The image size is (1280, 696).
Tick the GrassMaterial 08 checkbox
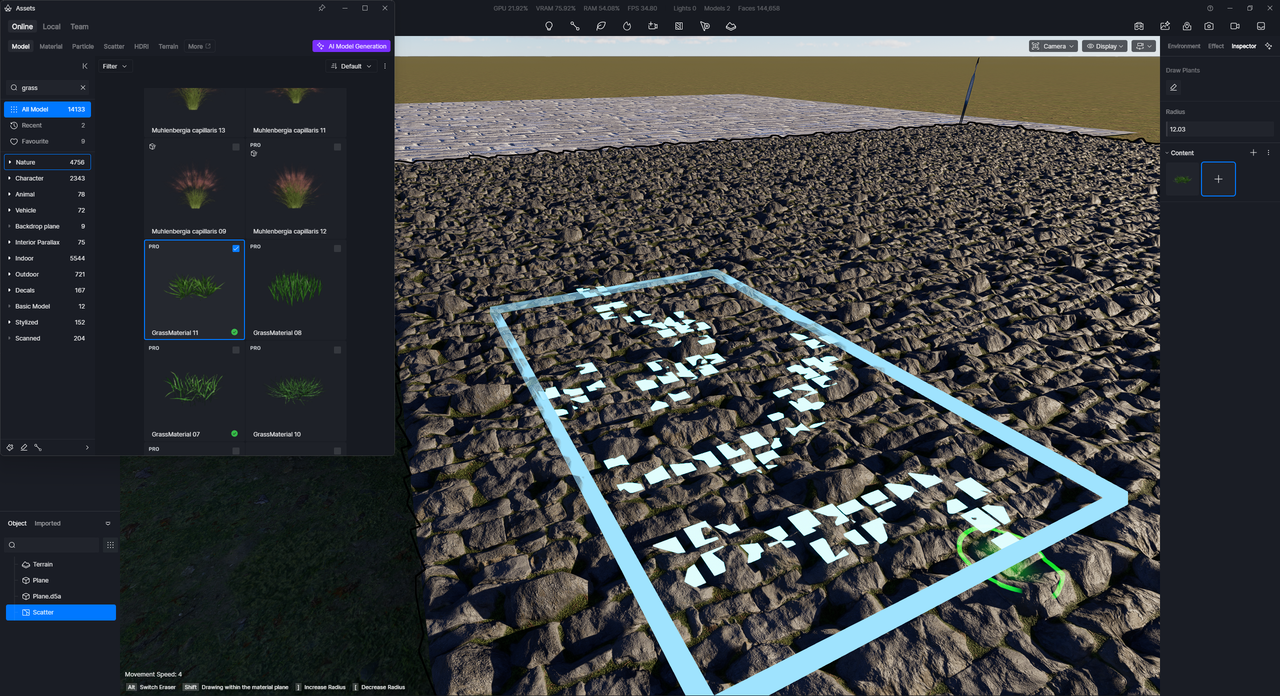coord(337,248)
